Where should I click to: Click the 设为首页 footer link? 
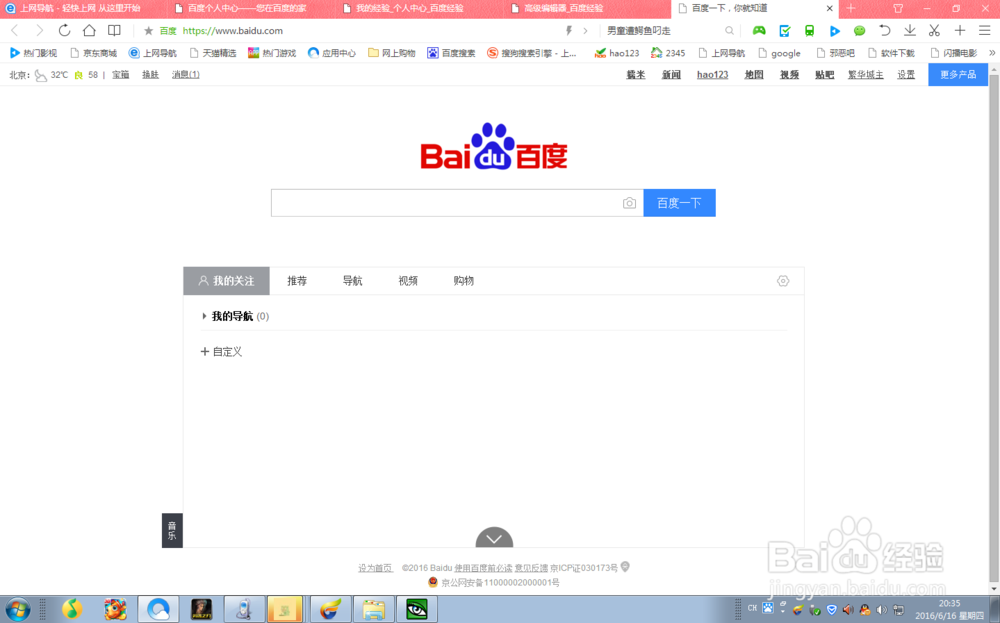[x=375, y=568]
